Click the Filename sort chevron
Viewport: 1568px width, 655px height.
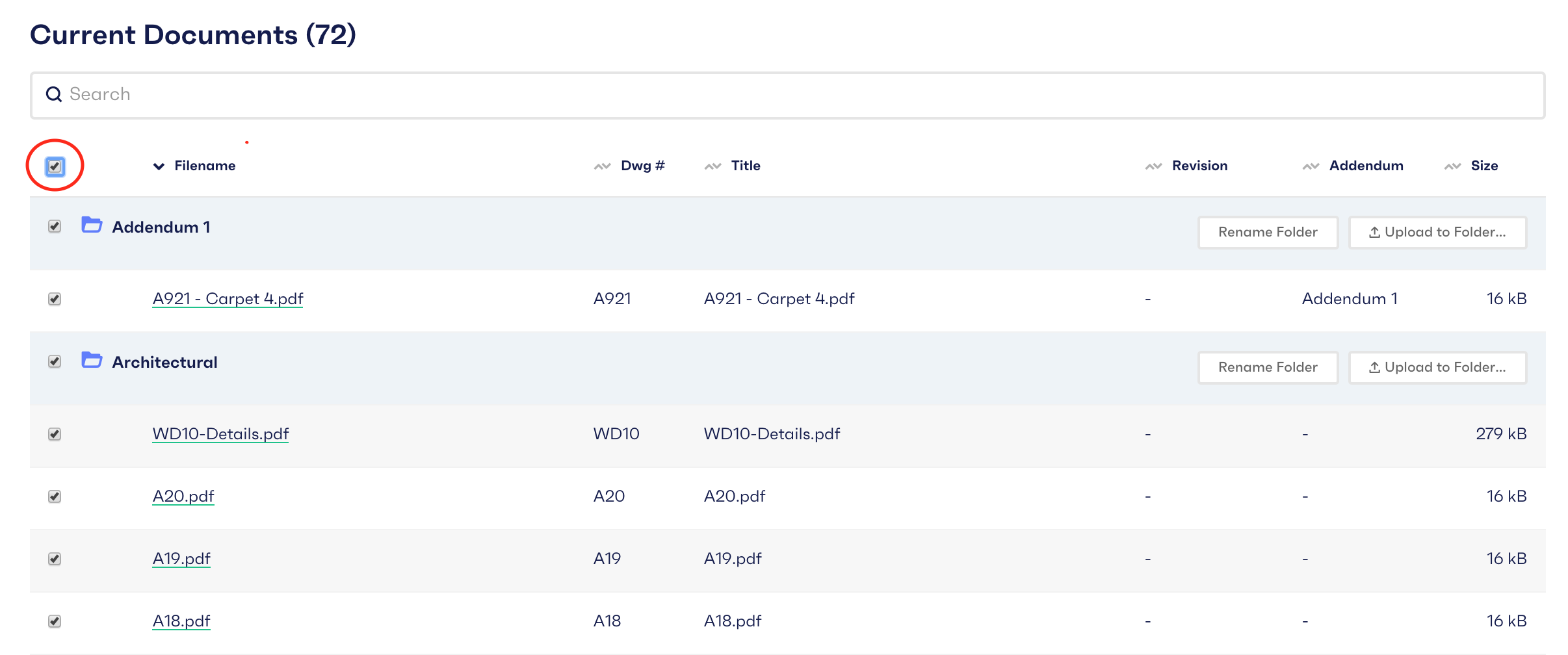click(159, 166)
